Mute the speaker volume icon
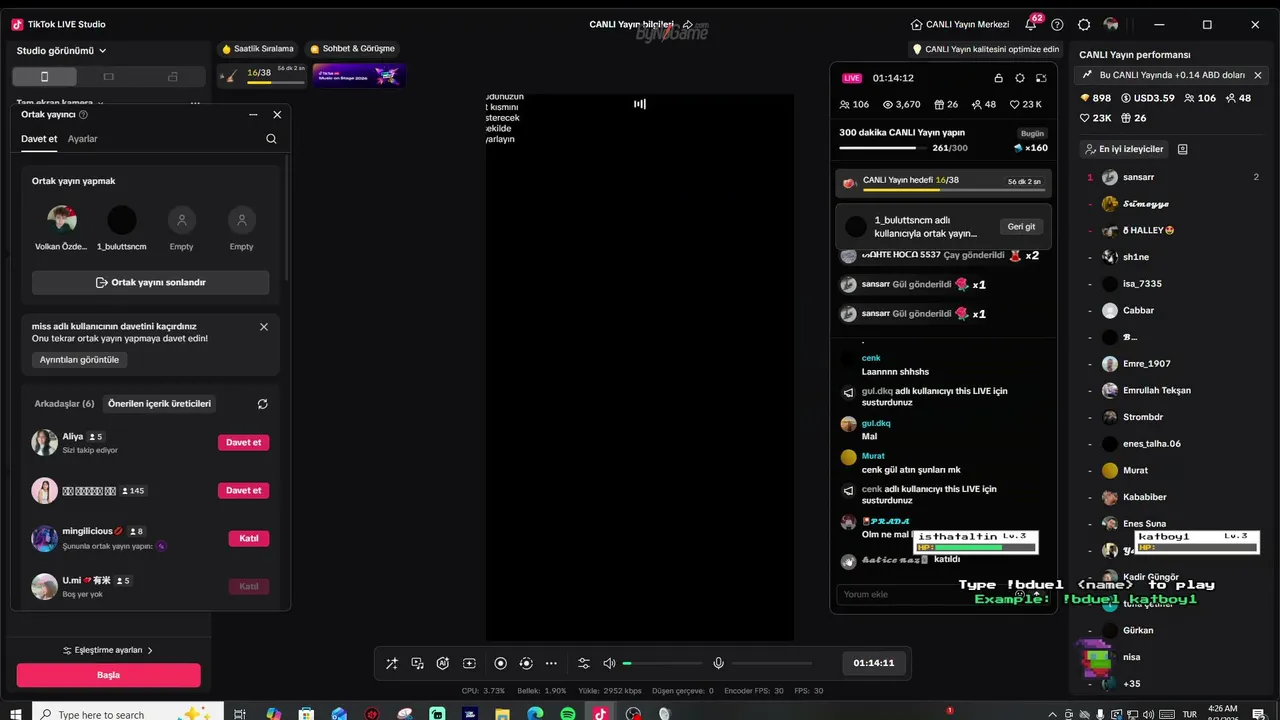Screen dimensions: 1280x720 [x=609, y=663]
